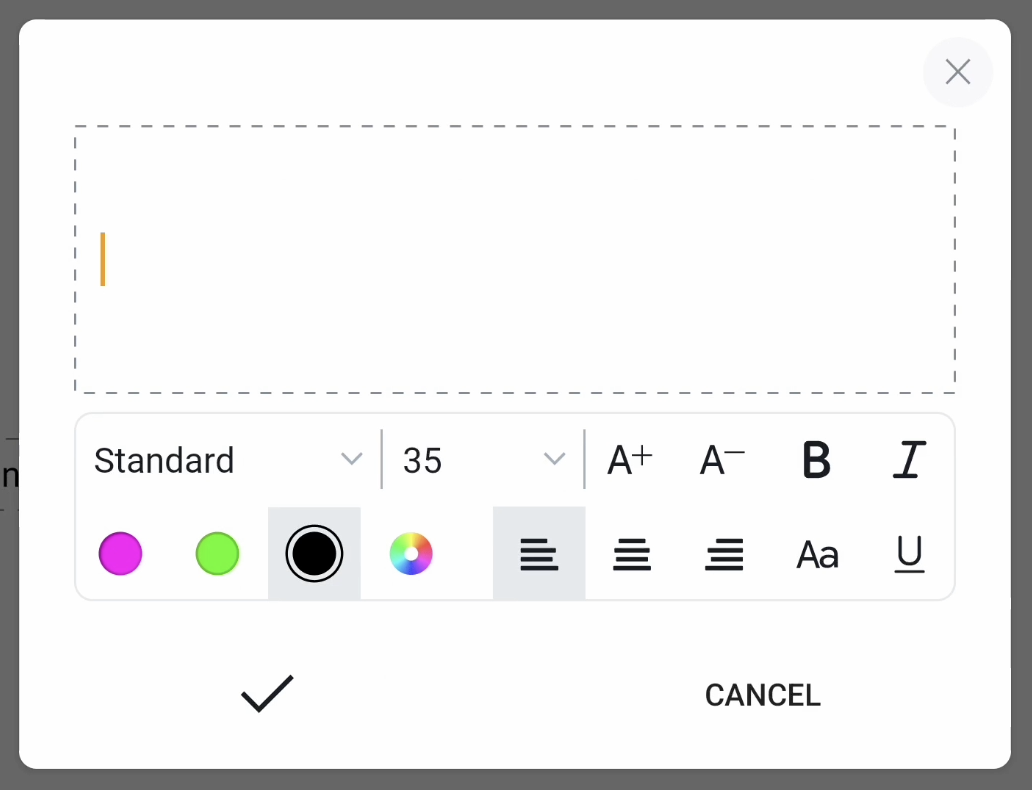This screenshot has height=790, width=1032.
Task: Apply underline formatting
Action: pyautogui.click(x=908, y=554)
